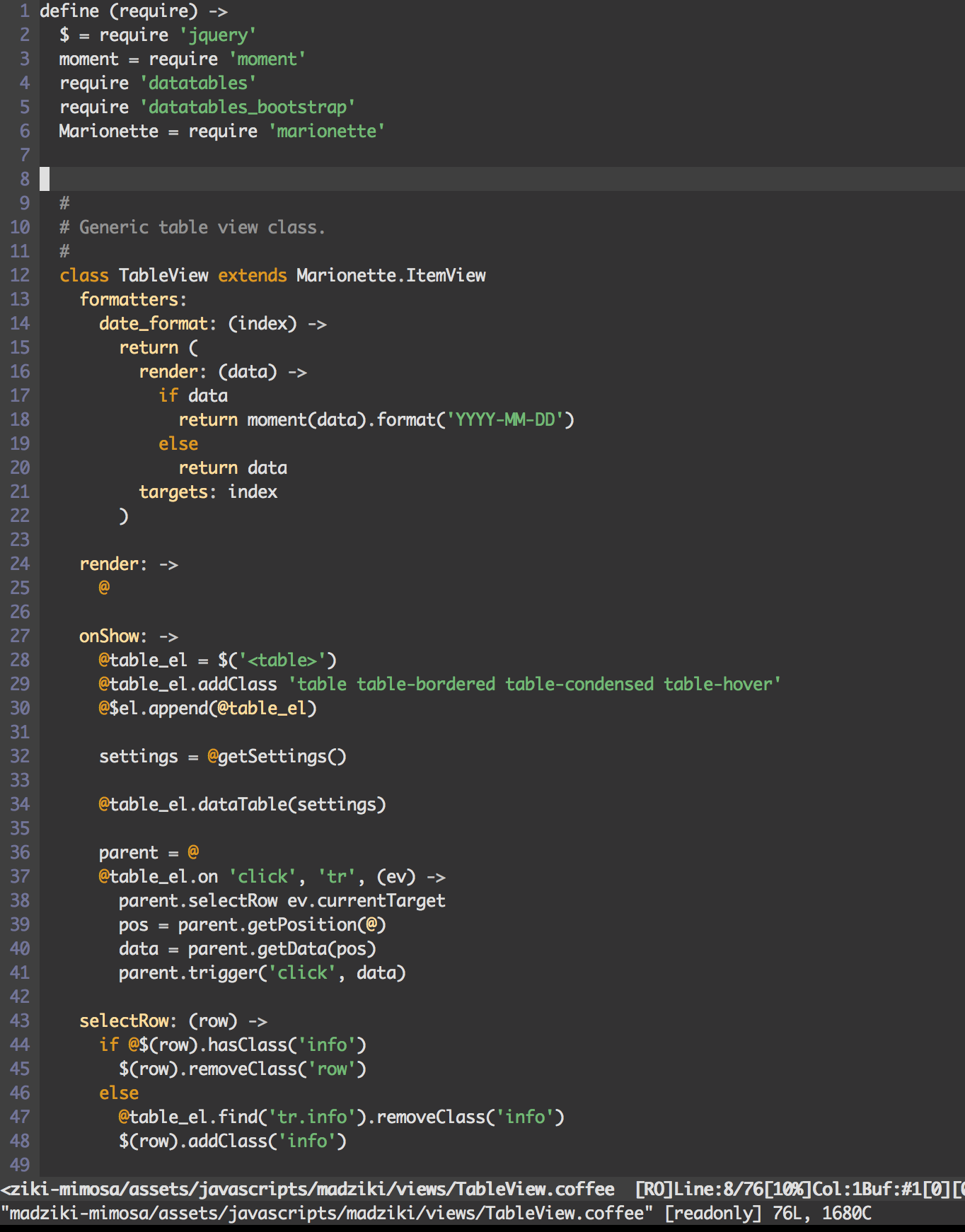Screen dimensions: 965x1232
Task: Click line number 1 in gutter
Action: tap(25, 11)
